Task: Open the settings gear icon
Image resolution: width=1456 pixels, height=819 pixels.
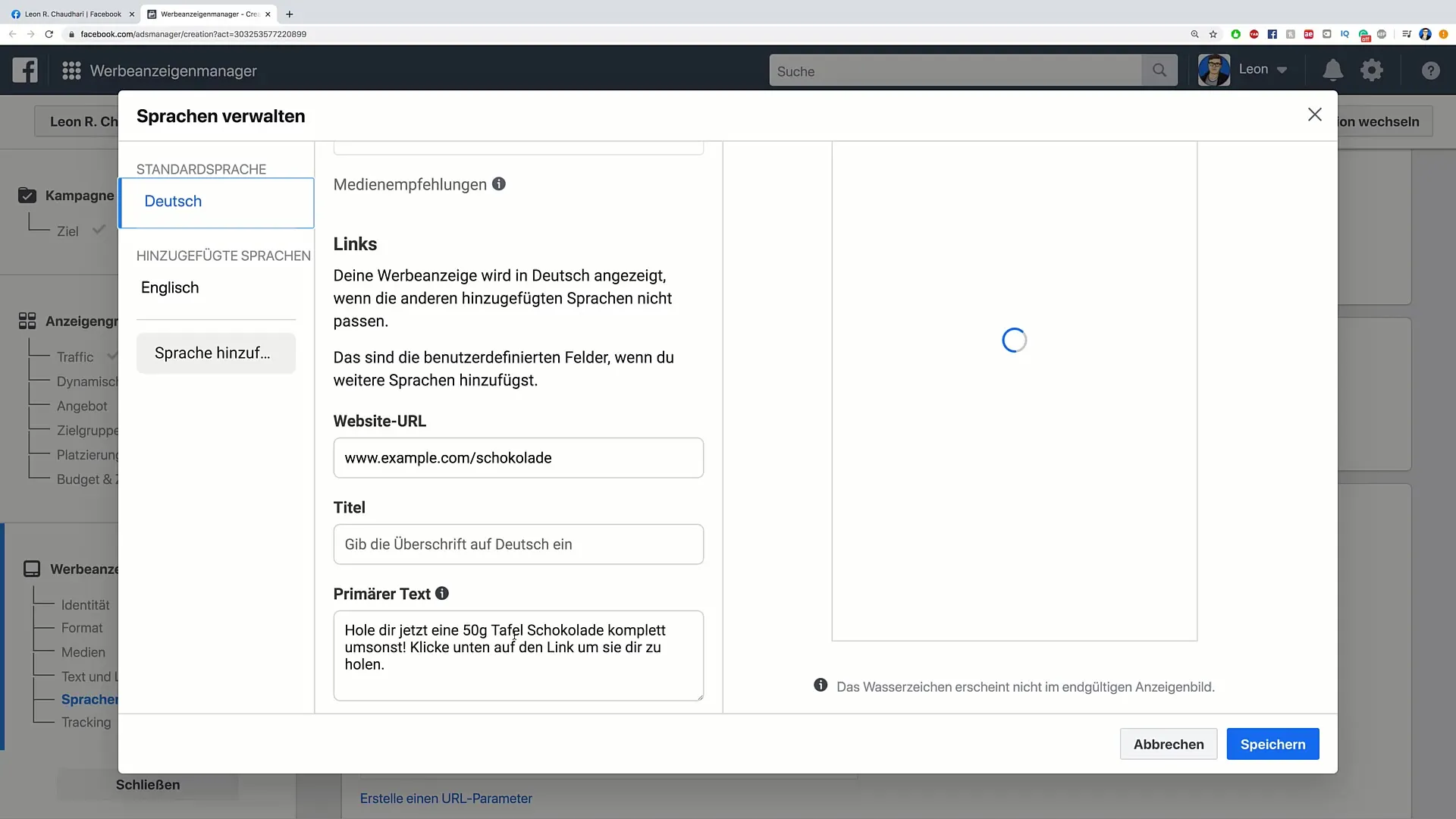Action: pos(1372,71)
